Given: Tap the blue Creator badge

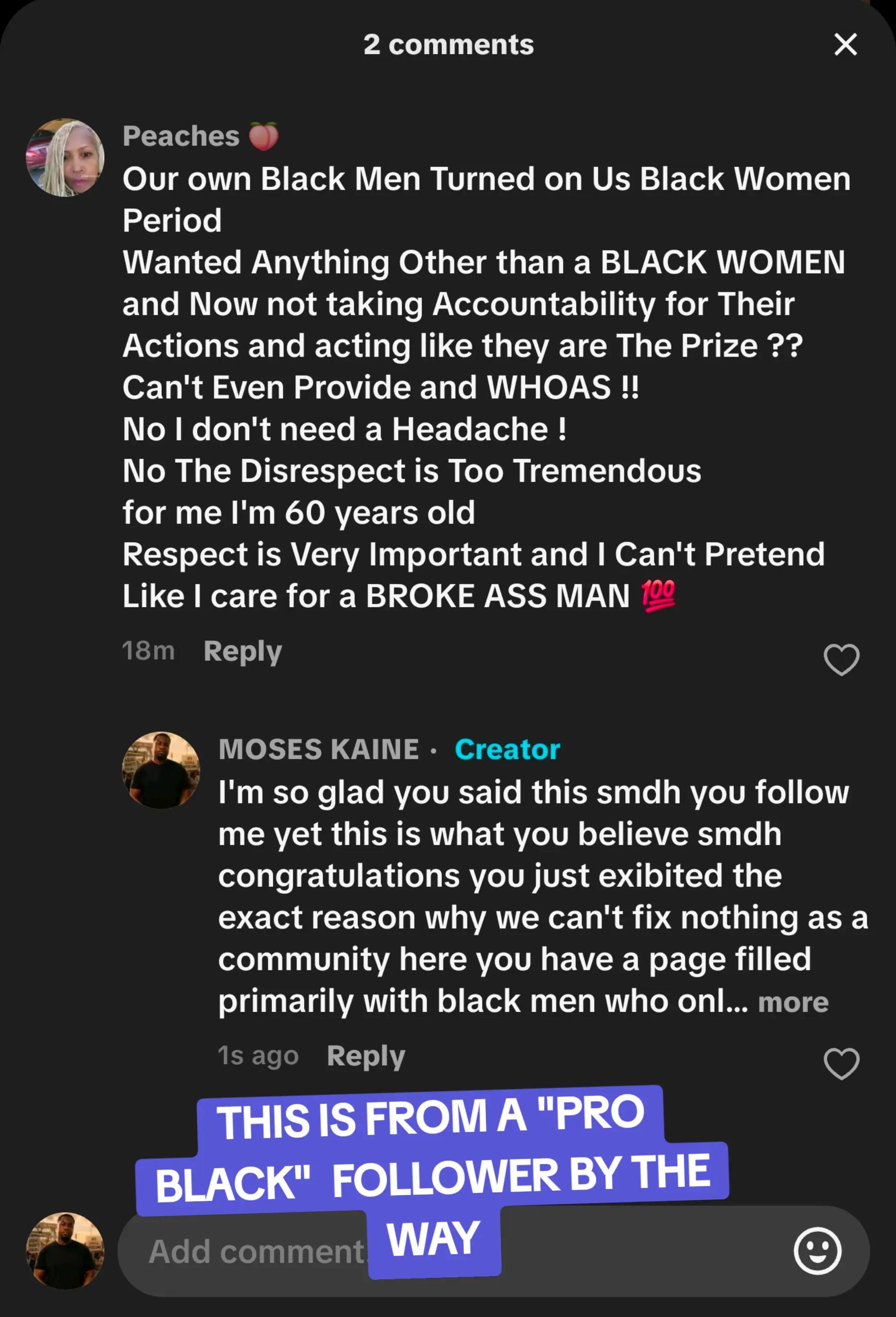Looking at the screenshot, I should click(507, 749).
